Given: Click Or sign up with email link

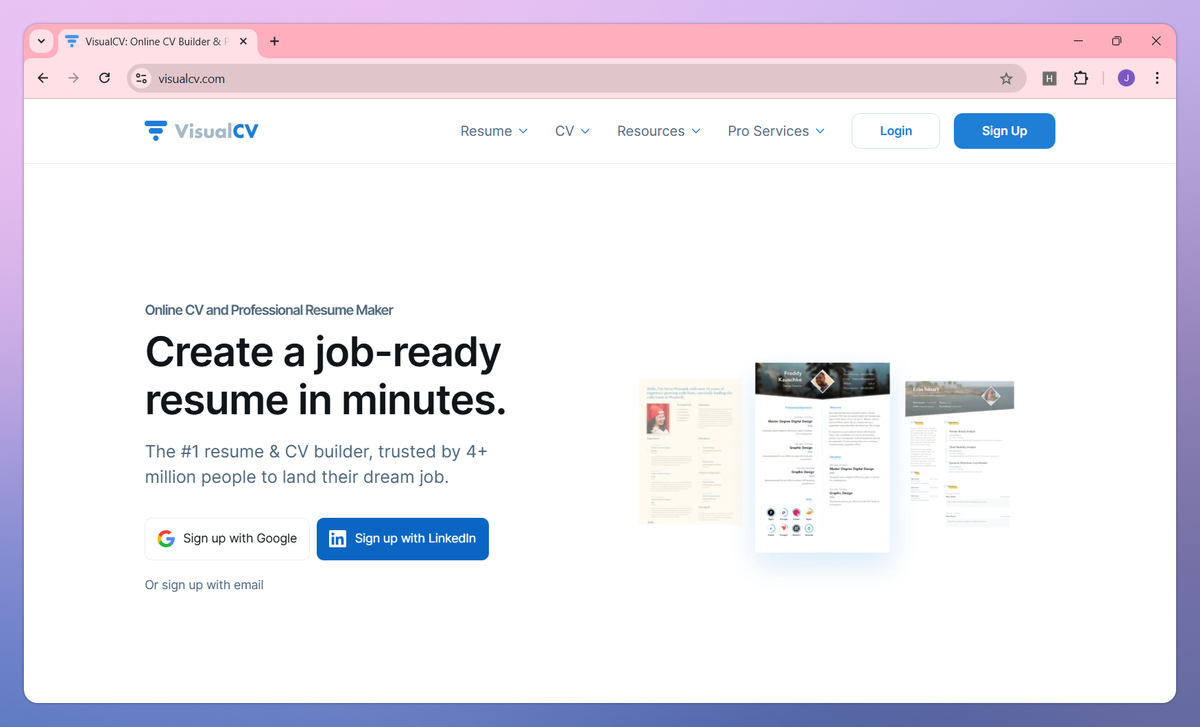Looking at the screenshot, I should pos(204,585).
